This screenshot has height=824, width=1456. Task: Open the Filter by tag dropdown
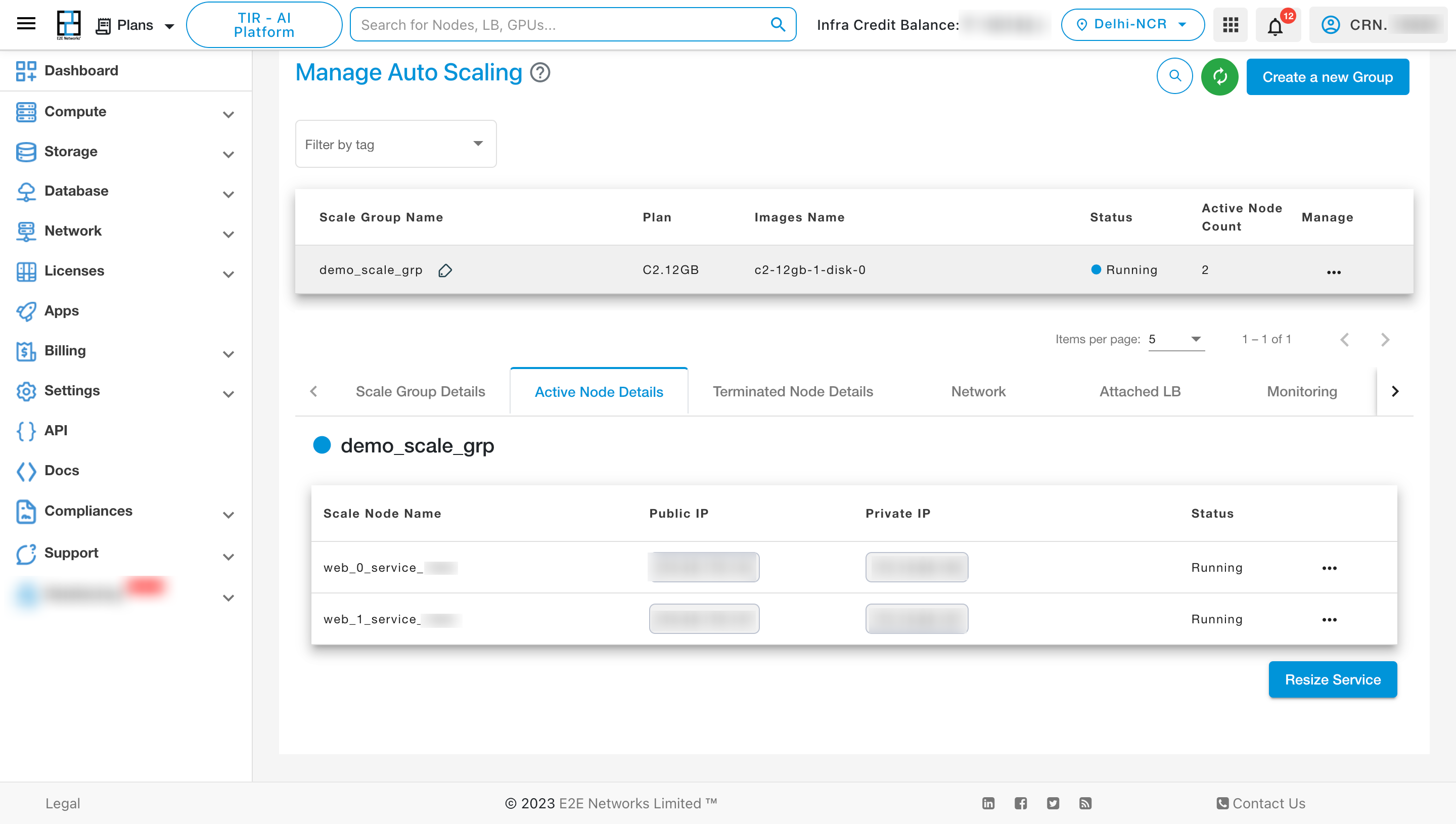[x=395, y=144]
